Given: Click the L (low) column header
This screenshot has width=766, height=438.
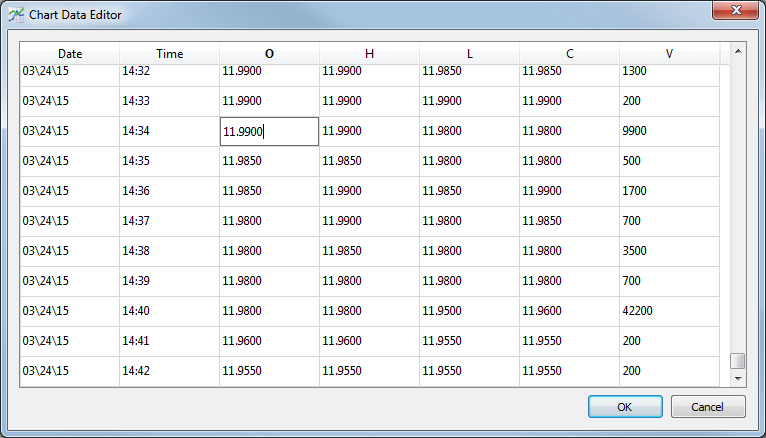Looking at the screenshot, I should coord(469,54).
